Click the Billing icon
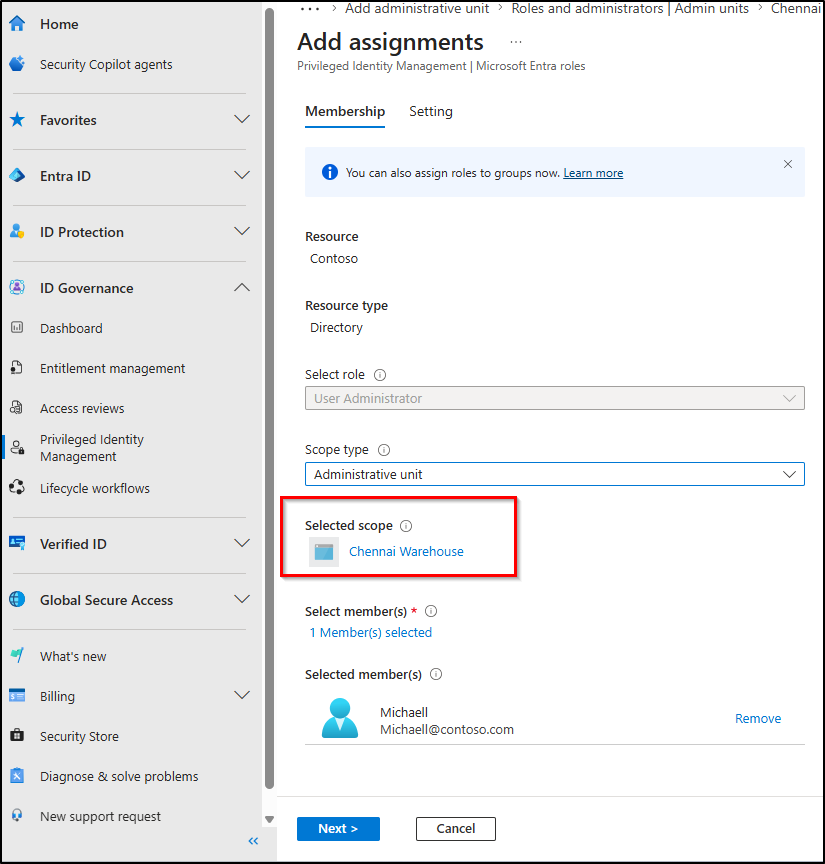Screen dimensions: 825x864 (x=17, y=696)
